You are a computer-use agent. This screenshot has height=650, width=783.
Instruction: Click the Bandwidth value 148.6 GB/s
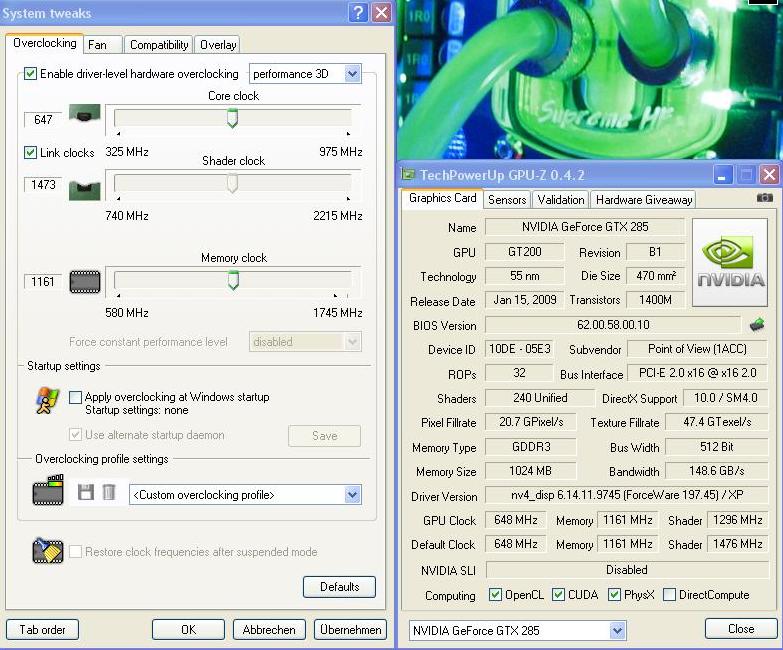(x=717, y=471)
